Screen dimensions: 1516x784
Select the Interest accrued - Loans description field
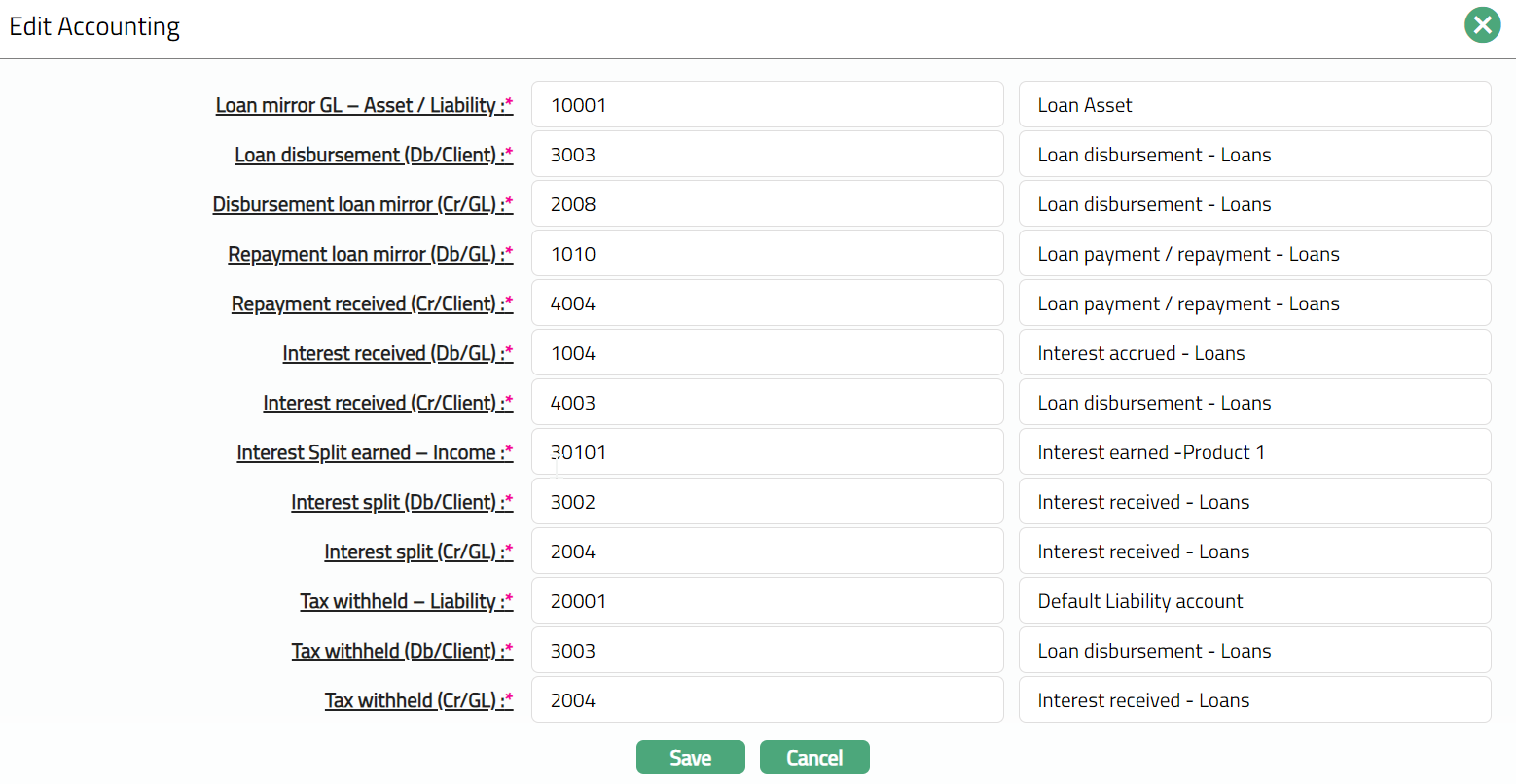point(1254,353)
